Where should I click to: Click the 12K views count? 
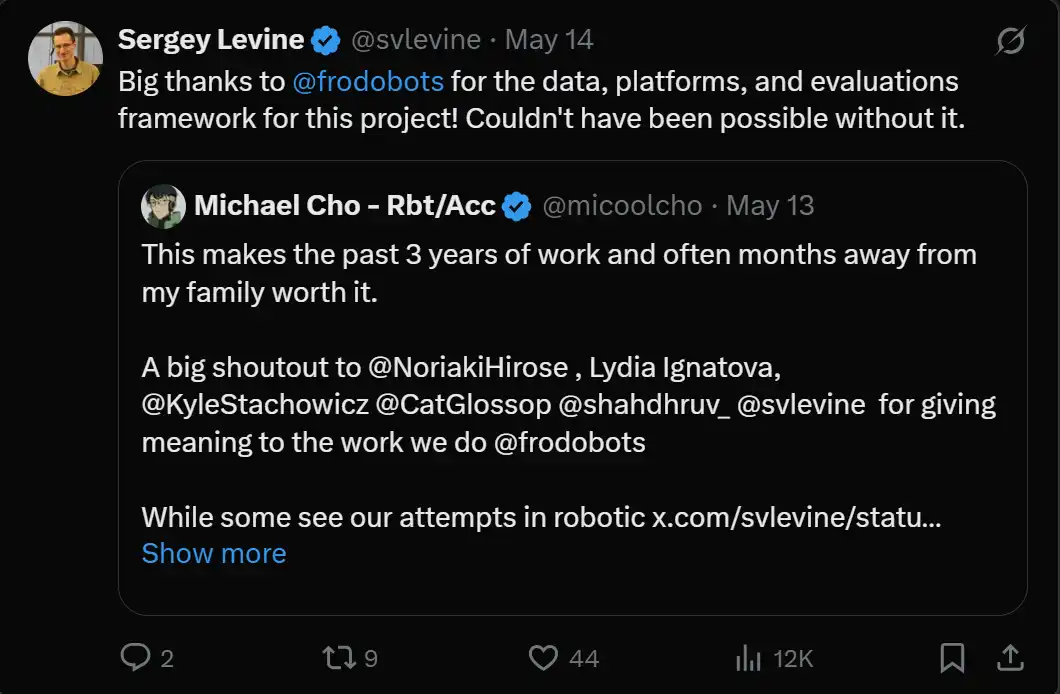[x=792, y=658]
